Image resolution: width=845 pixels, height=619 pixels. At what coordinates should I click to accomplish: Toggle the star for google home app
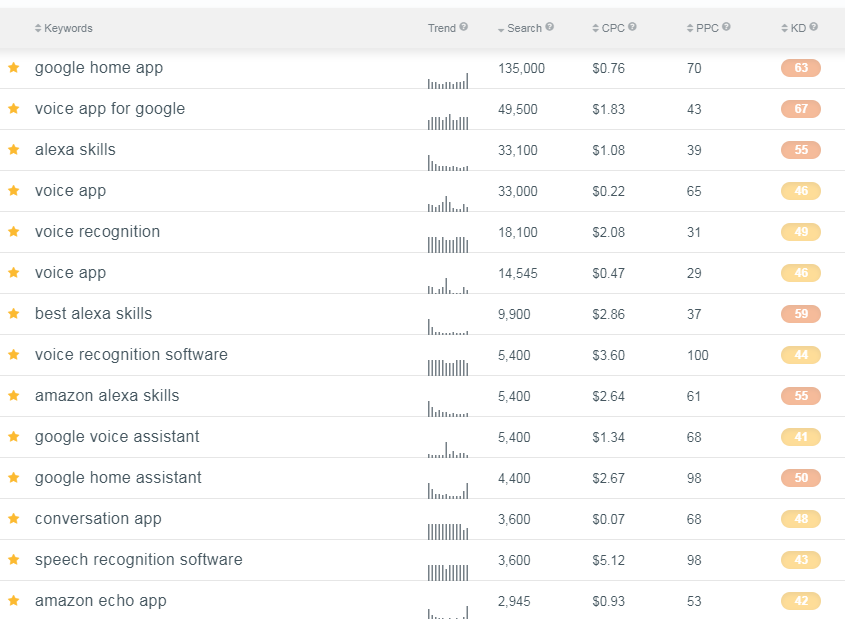click(14, 67)
